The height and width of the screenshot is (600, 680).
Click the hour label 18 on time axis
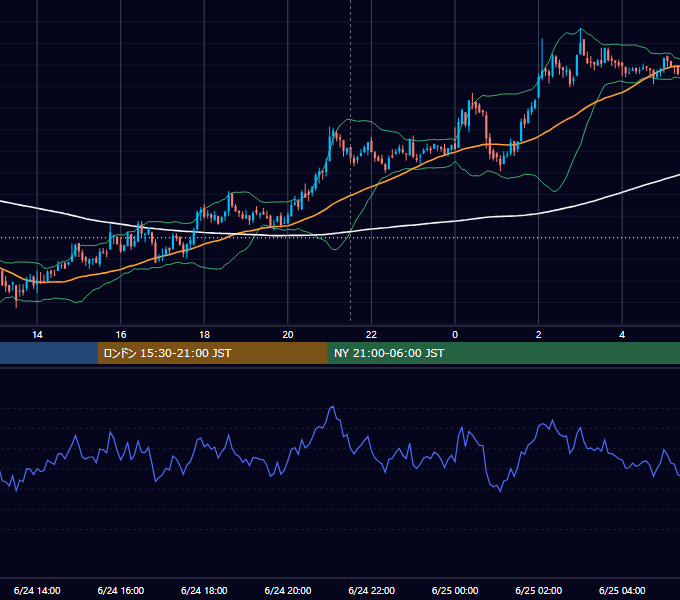pyautogui.click(x=204, y=334)
